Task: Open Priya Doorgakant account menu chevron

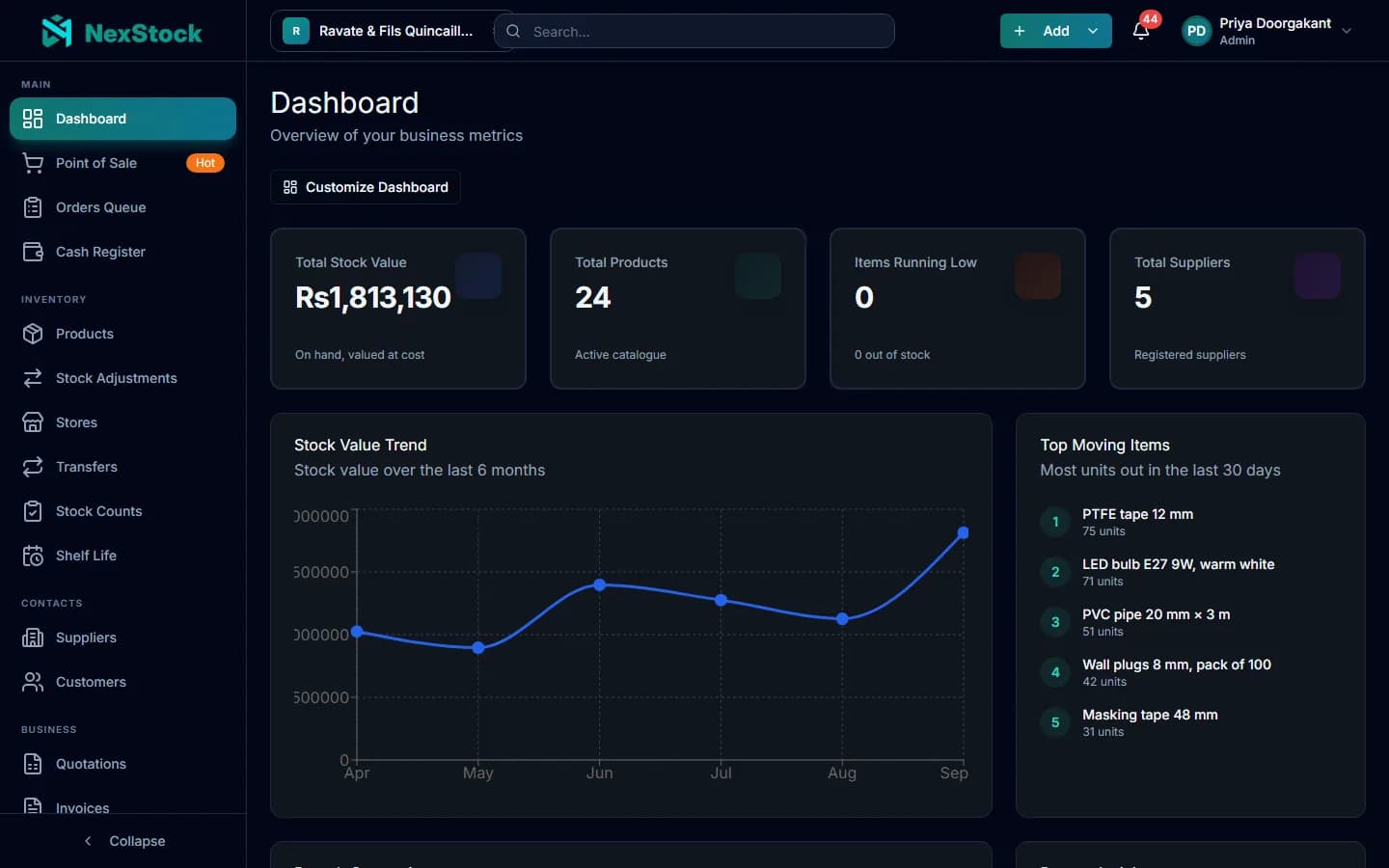Action: point(1347,31)
